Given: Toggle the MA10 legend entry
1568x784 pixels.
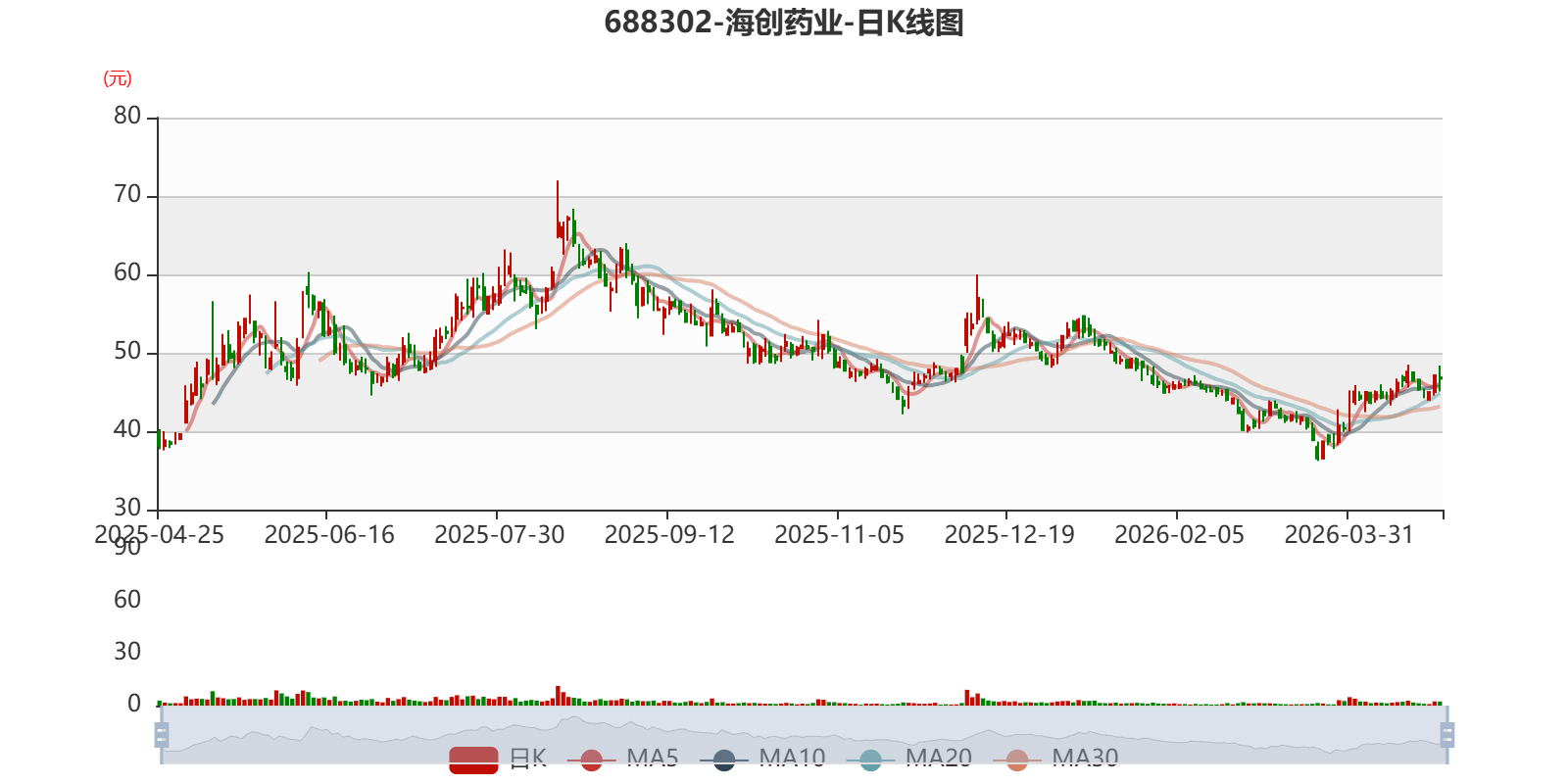Looking at the screenshot, I should tap(762, 759).
